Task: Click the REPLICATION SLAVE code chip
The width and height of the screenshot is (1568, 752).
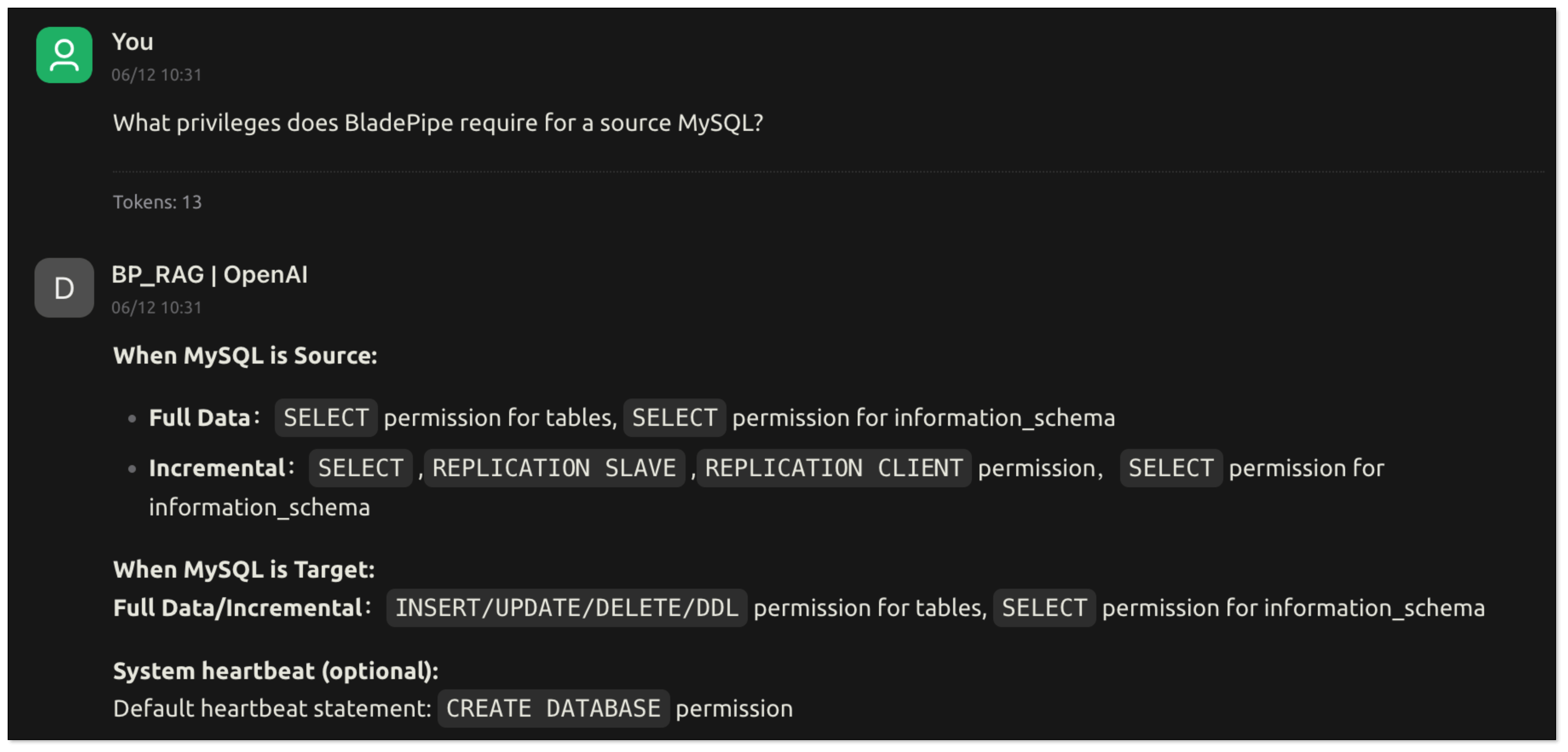Action: (x=554, y=468)
